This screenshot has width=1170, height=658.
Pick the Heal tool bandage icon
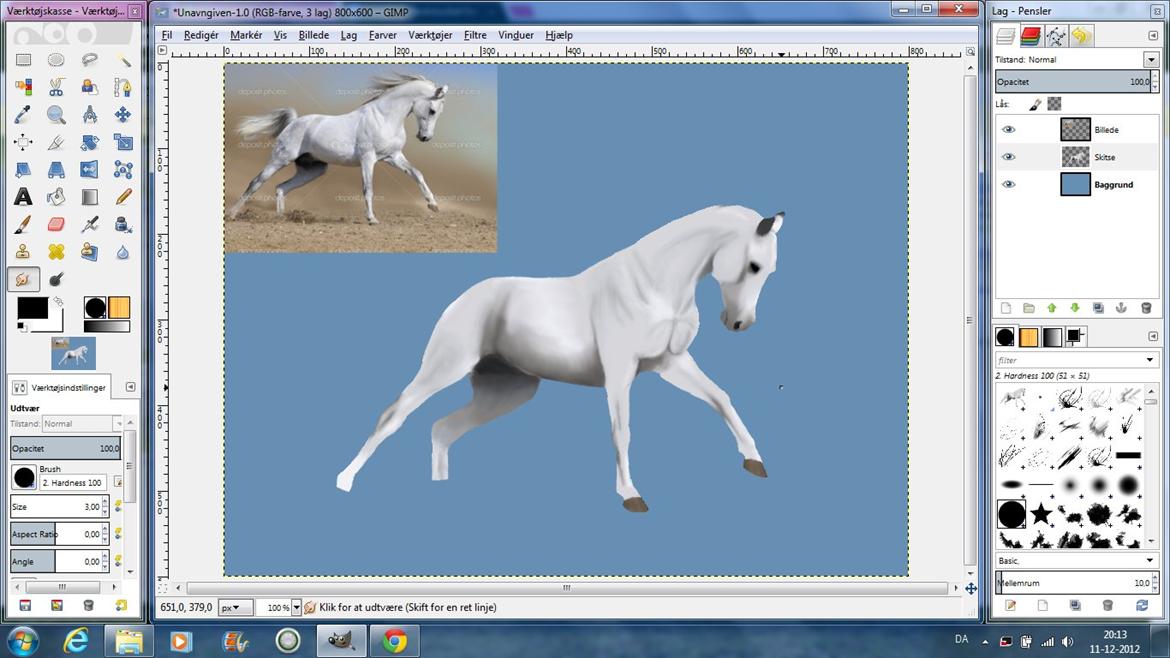[x=56, y=252]
